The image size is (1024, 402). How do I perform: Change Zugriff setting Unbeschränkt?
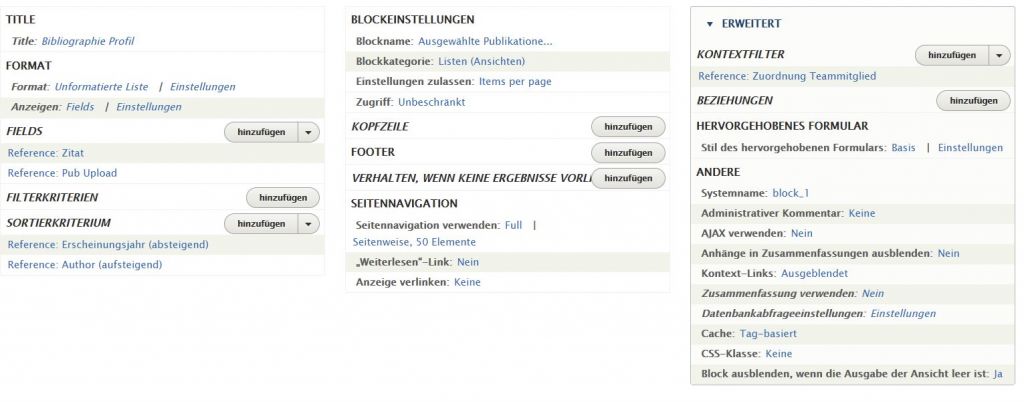pyautogui.click(x=431, y=102)
